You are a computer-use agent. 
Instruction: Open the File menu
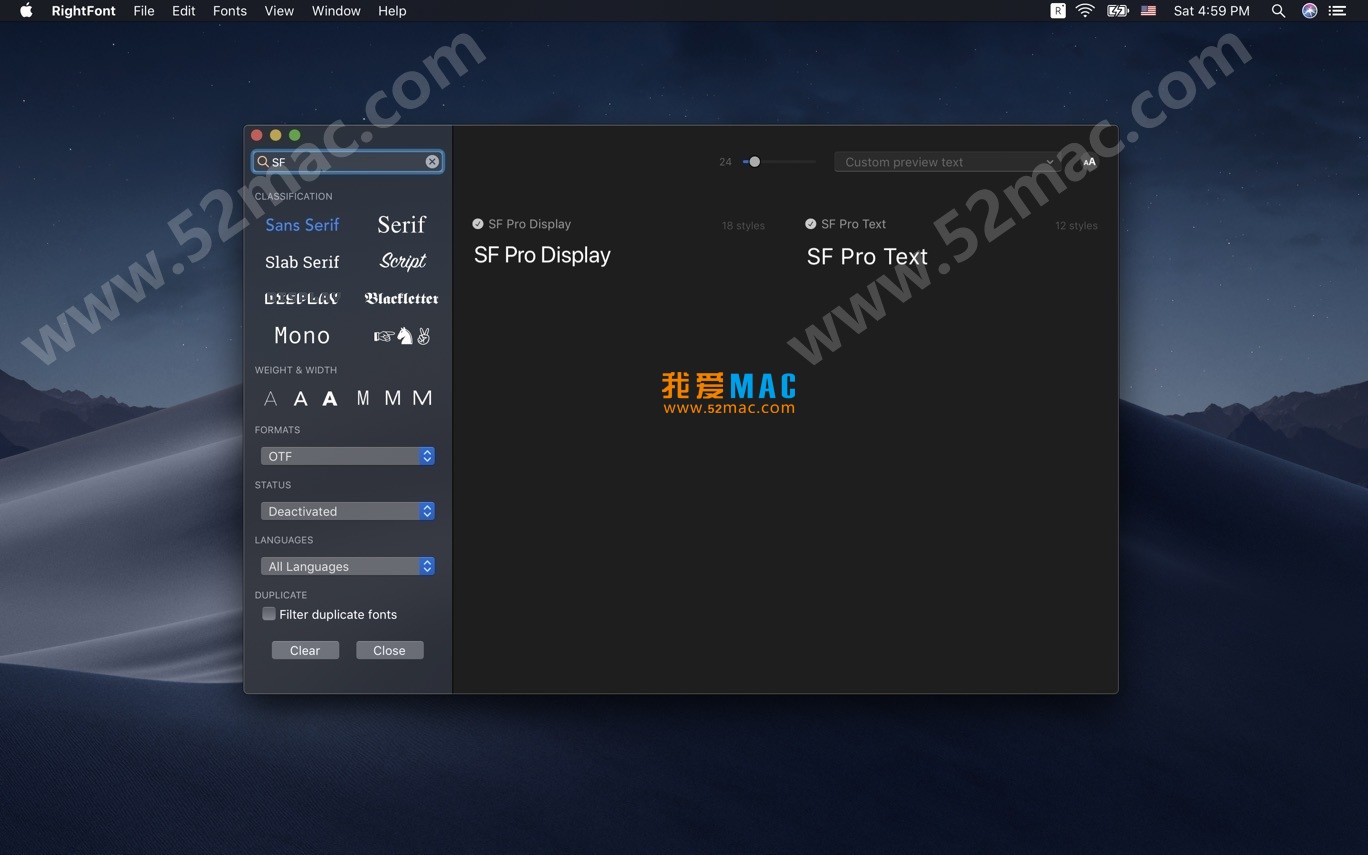point(144,11)
